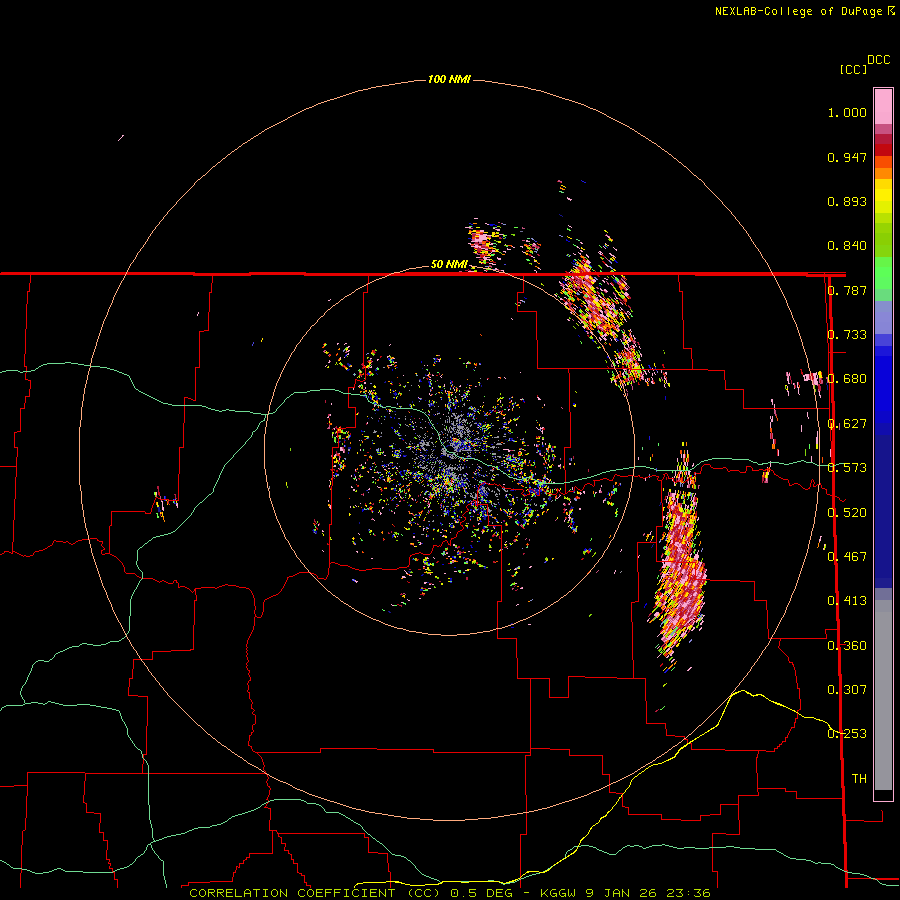Pick the gray segment of the color bar
Viewport: 900px width, 900px height.
click(883, 695)
